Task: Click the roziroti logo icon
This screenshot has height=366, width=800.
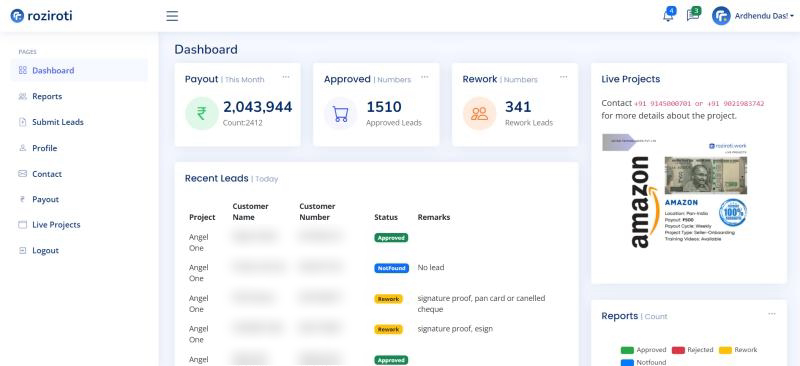Action: point(17,16)
